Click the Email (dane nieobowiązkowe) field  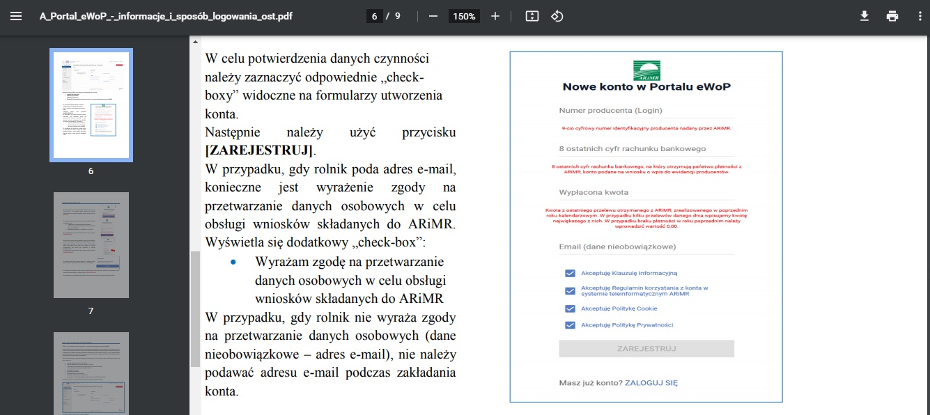(x=646, y=247)
